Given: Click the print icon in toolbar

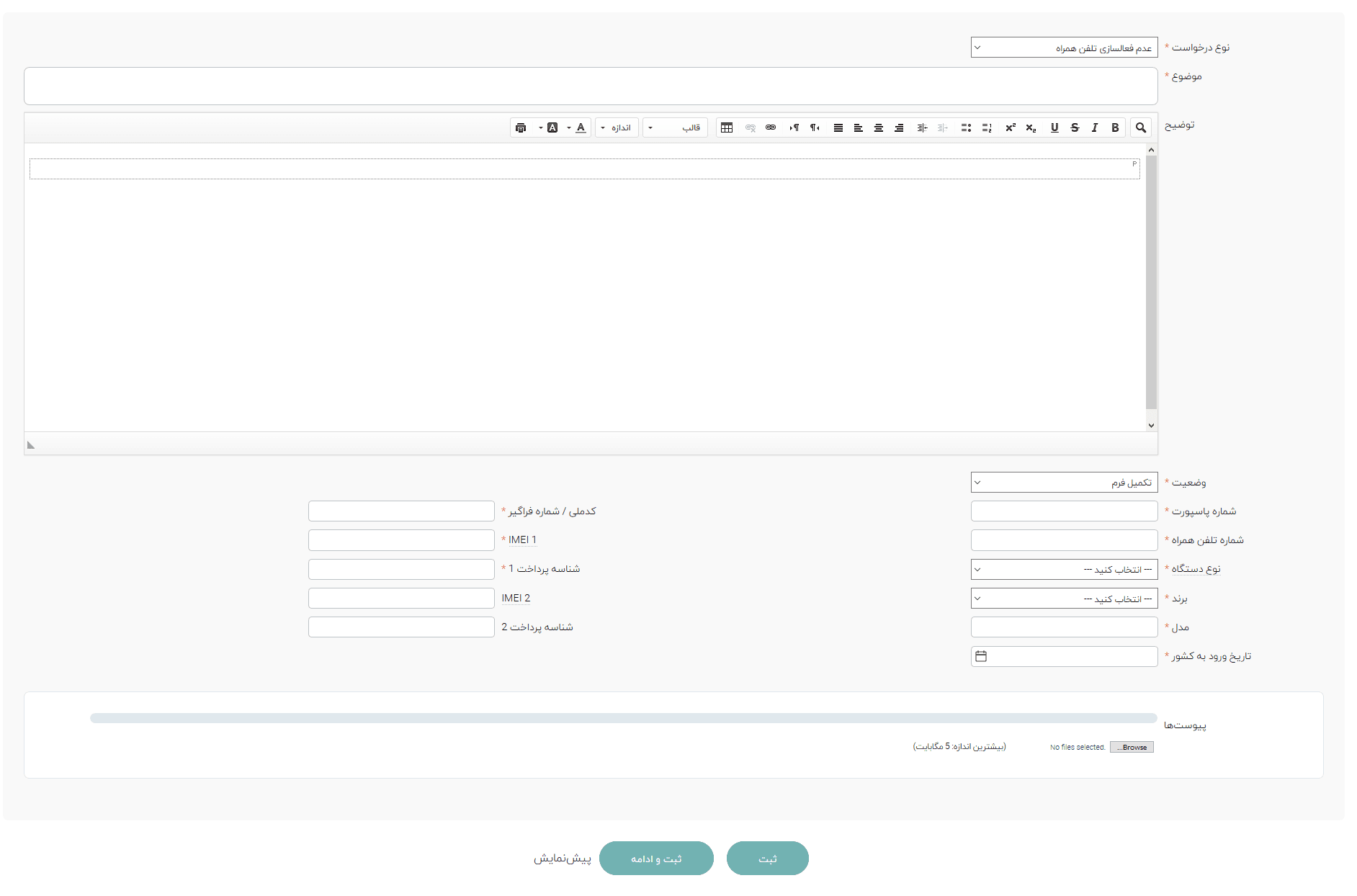Looking at the screenshot, I should coord(521,127).
